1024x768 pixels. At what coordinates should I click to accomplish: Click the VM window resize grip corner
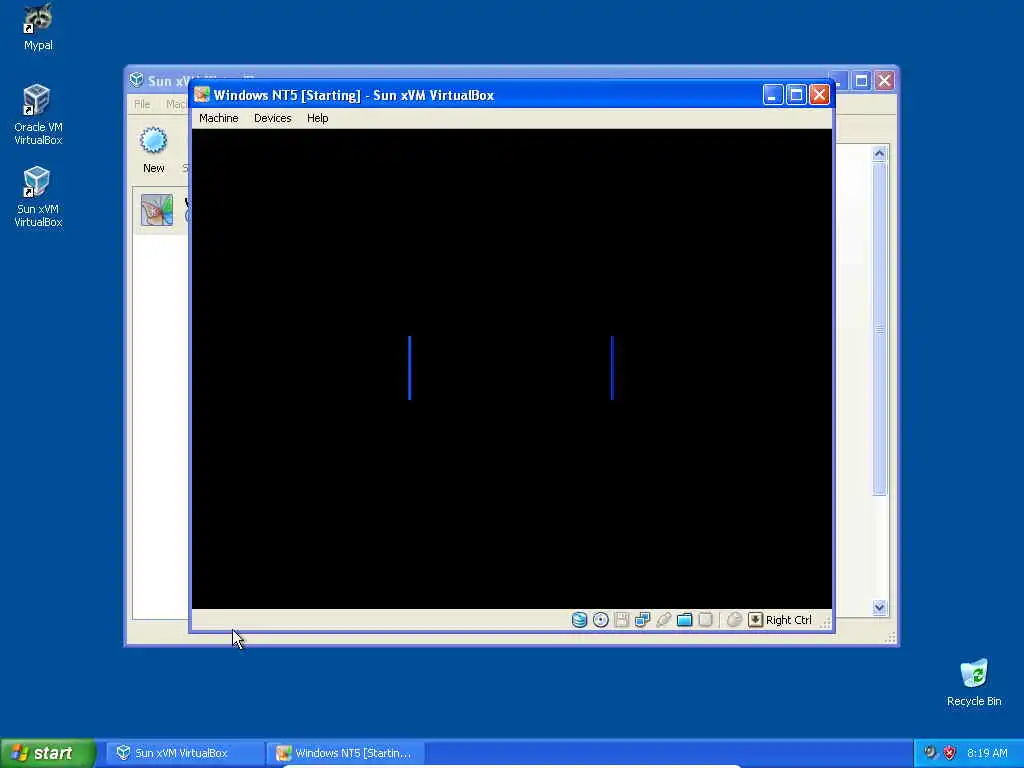(x=825, y=624)
